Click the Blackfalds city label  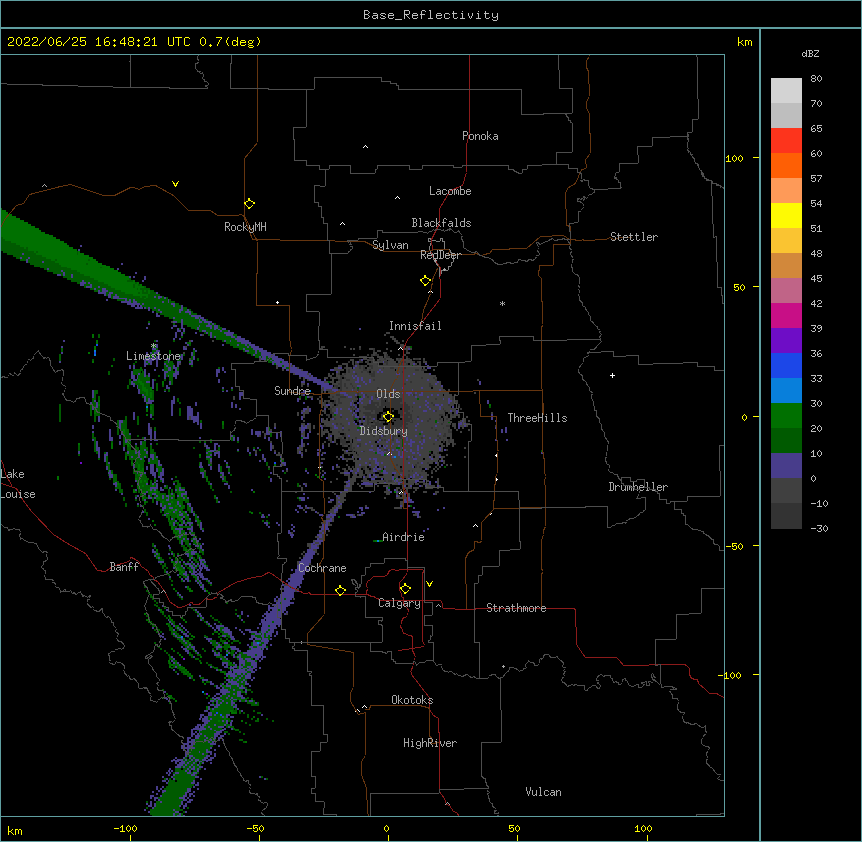441,223
